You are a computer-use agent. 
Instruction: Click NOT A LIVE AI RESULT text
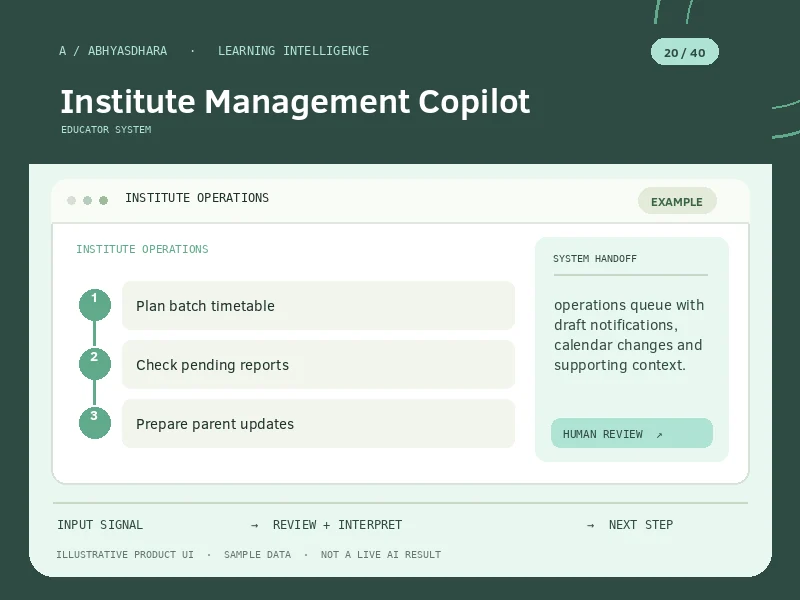[x=381, y=555]
